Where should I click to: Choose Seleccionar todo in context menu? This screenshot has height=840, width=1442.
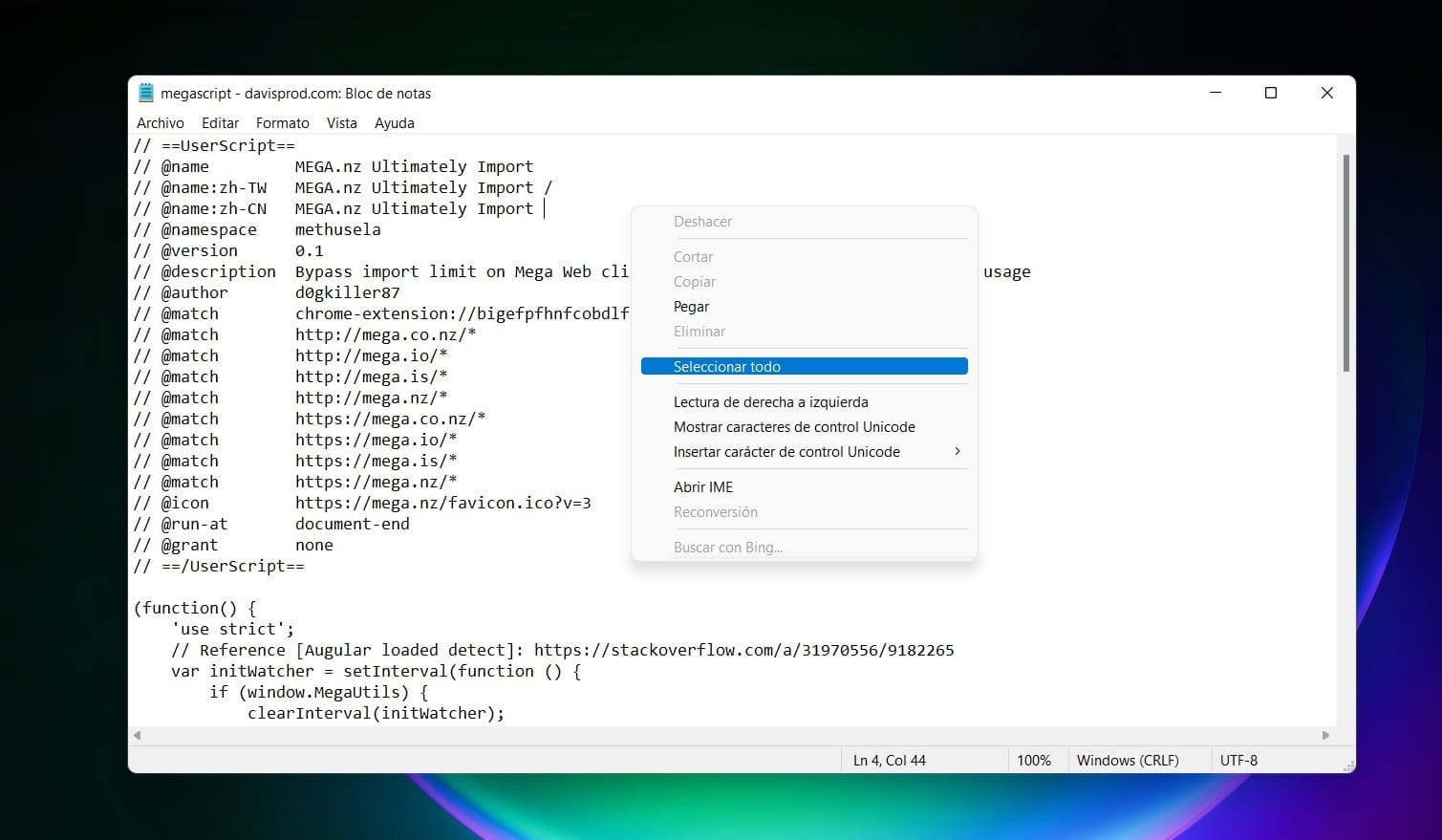(805, 367)
